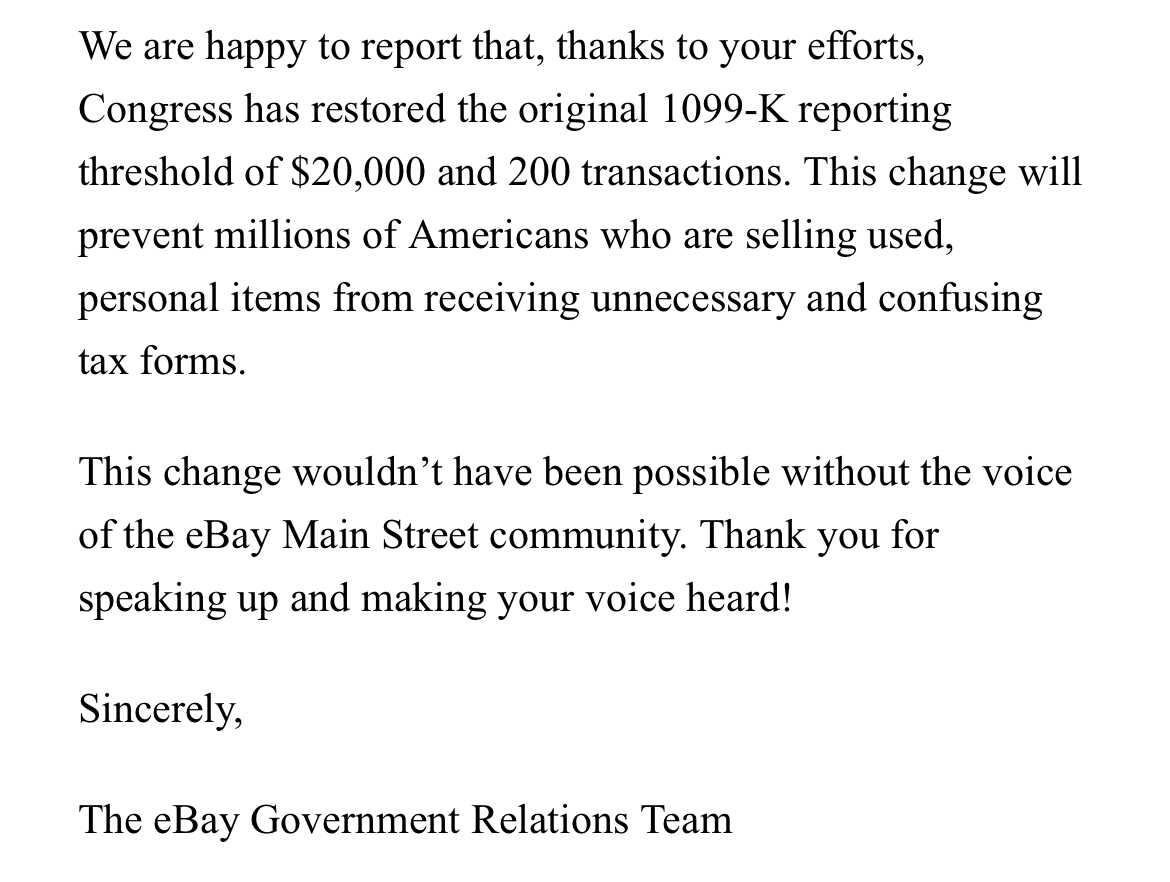1170x882 pixels.
Task: Click the word 'Sincerely,'
Action: 160,709
